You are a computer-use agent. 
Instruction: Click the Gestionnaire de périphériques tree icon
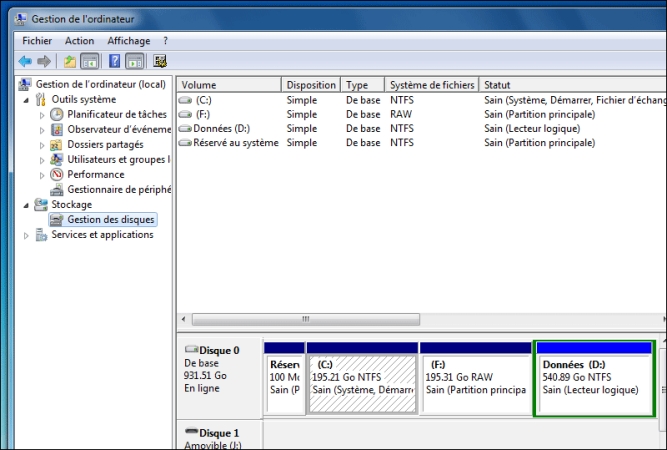pyautogui.click(x=58, y=190)
